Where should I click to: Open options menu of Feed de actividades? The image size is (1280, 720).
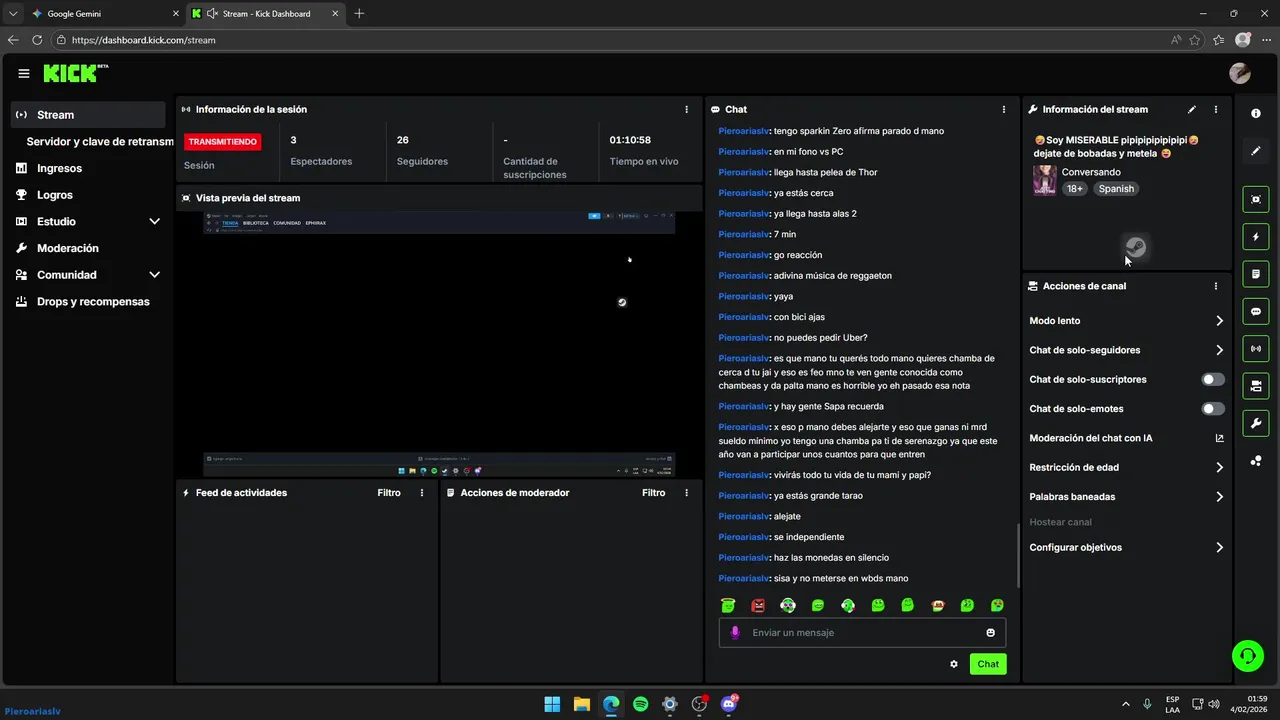tap(422, 493)
